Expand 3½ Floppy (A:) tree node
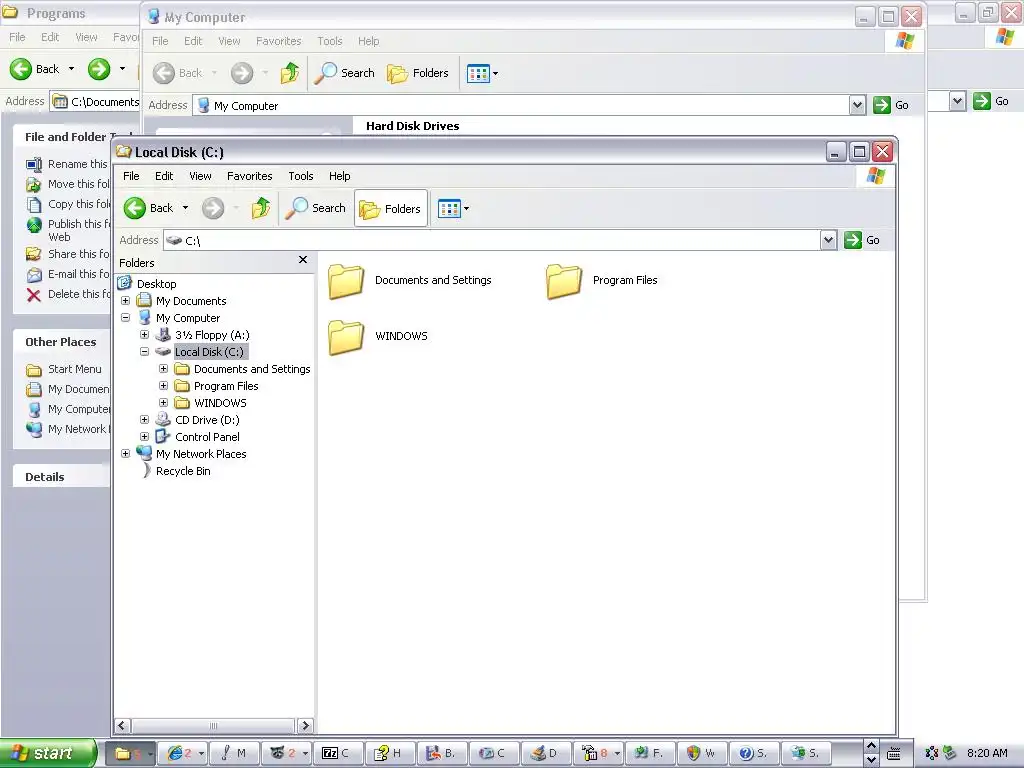Screen dimensions: 1024x768 click(x=144, y=335)
